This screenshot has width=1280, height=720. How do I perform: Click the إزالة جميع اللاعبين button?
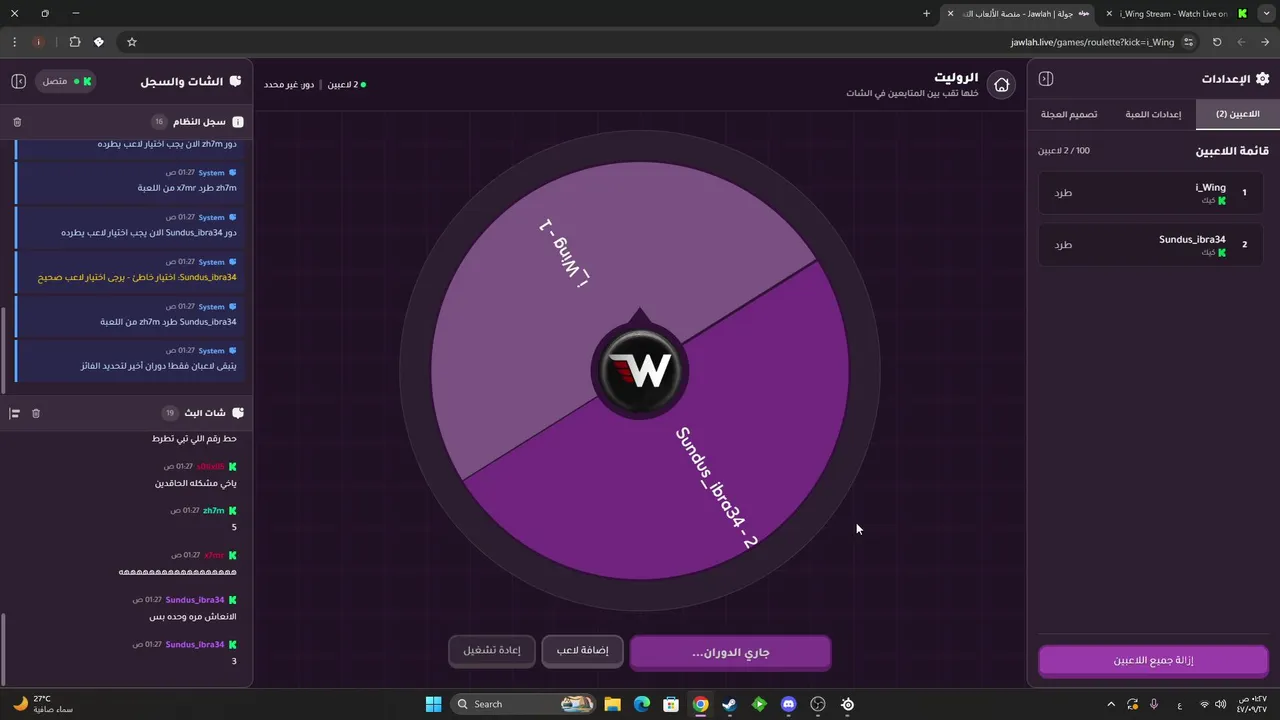[1153, 661]
